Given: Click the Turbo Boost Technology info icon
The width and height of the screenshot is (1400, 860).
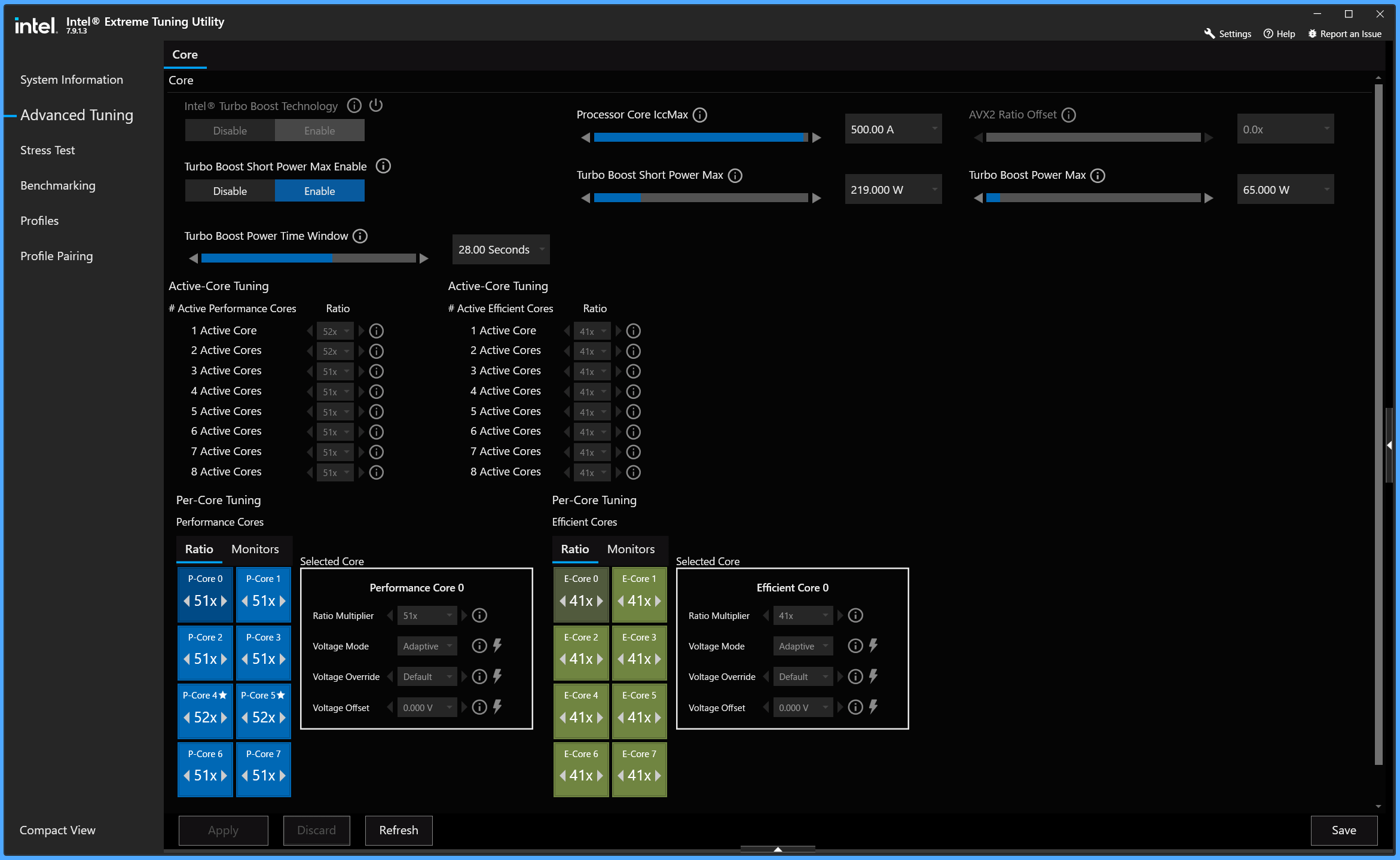Looking at the screenshot, I should 354,106.
